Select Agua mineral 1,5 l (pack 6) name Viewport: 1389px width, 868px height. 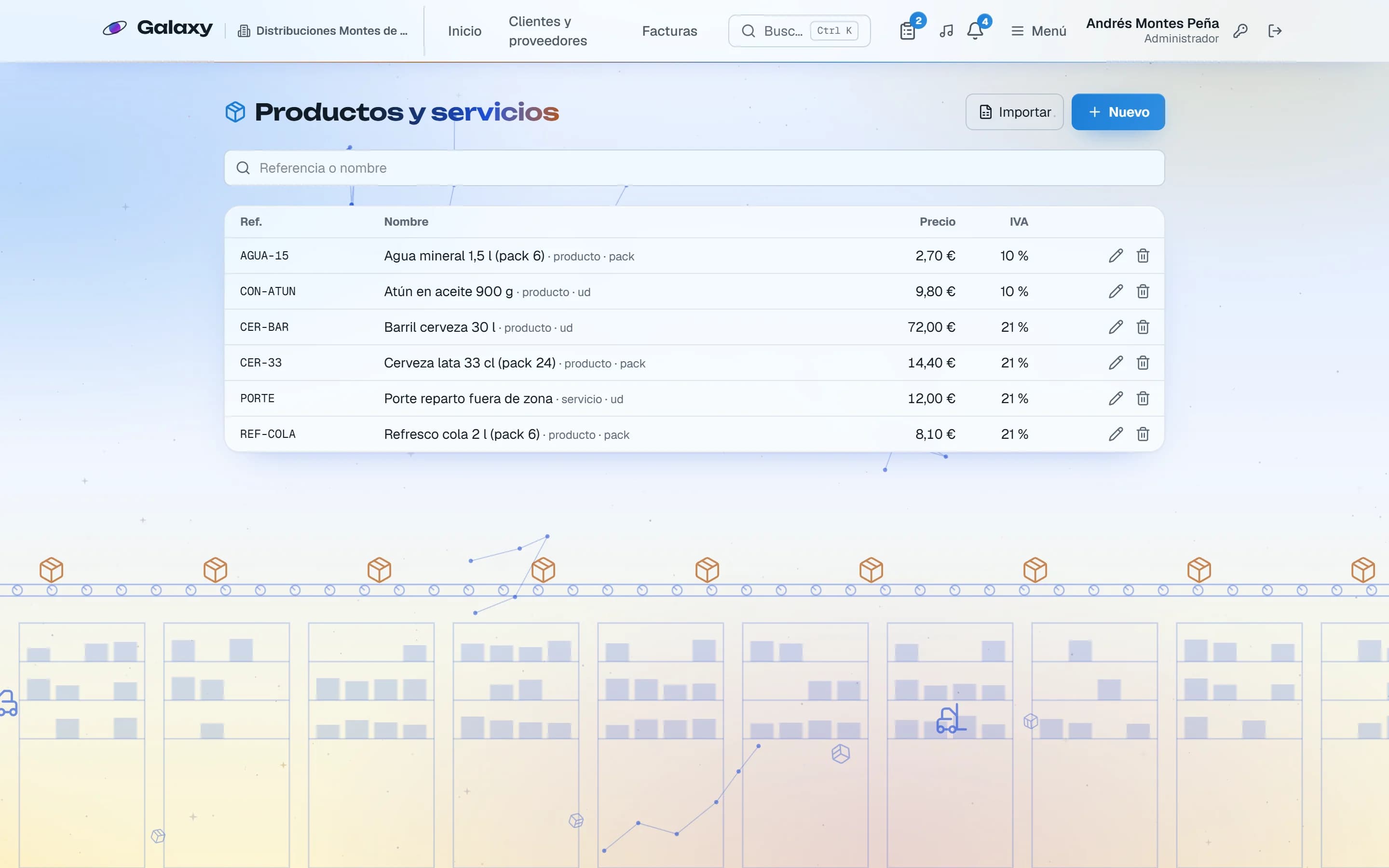[464, 256]
